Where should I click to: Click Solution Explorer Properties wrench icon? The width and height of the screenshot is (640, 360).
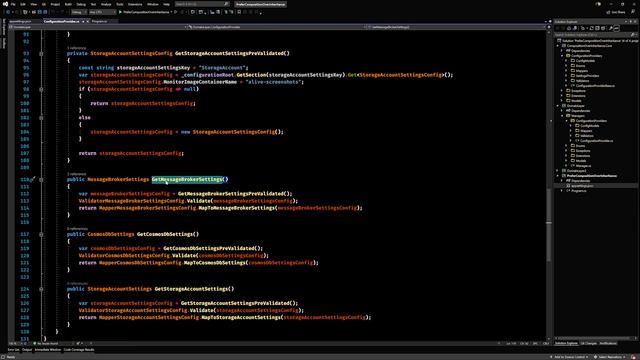click(611, 28)
